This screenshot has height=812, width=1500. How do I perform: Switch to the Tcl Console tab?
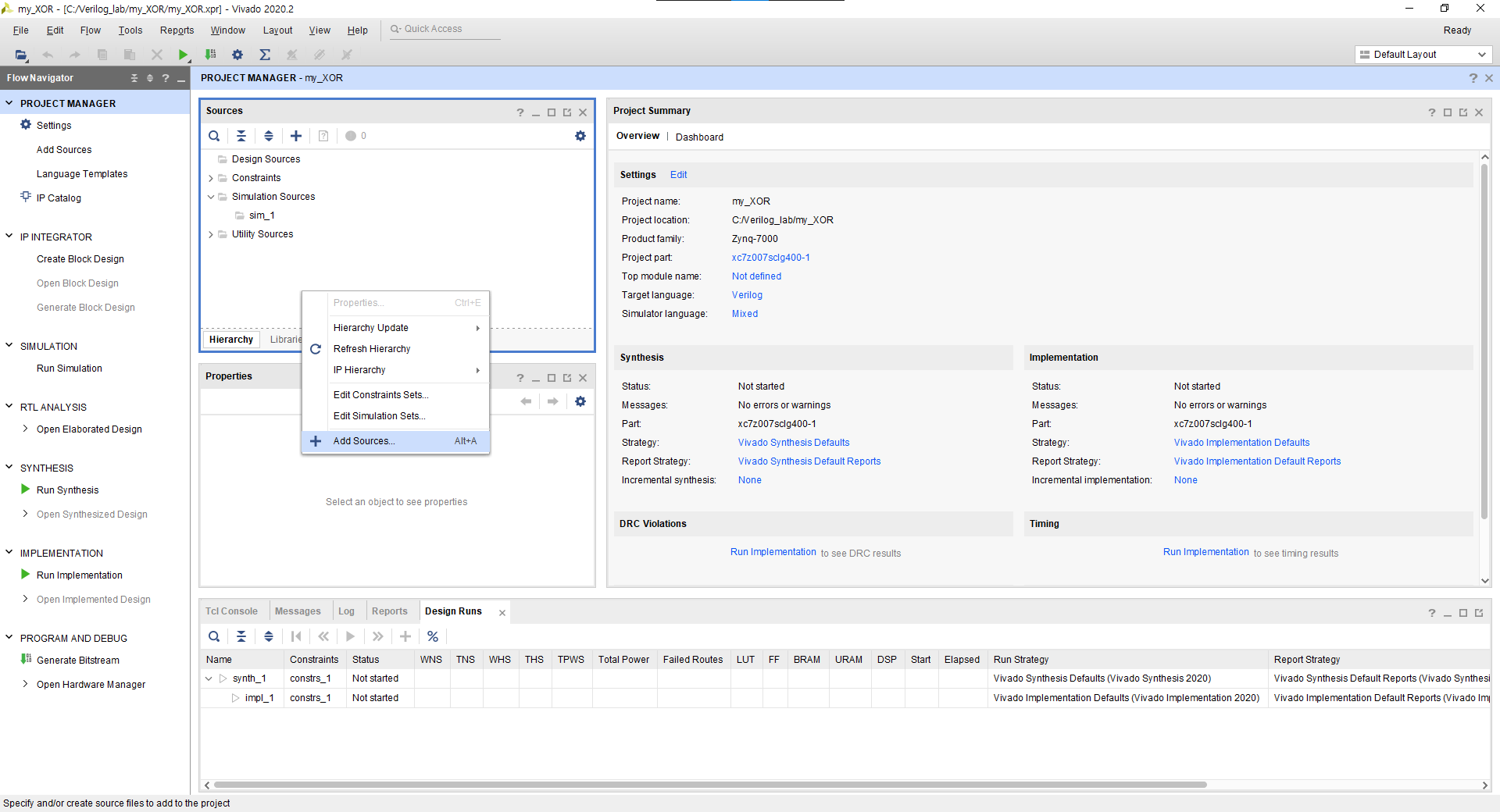(231, 611)
